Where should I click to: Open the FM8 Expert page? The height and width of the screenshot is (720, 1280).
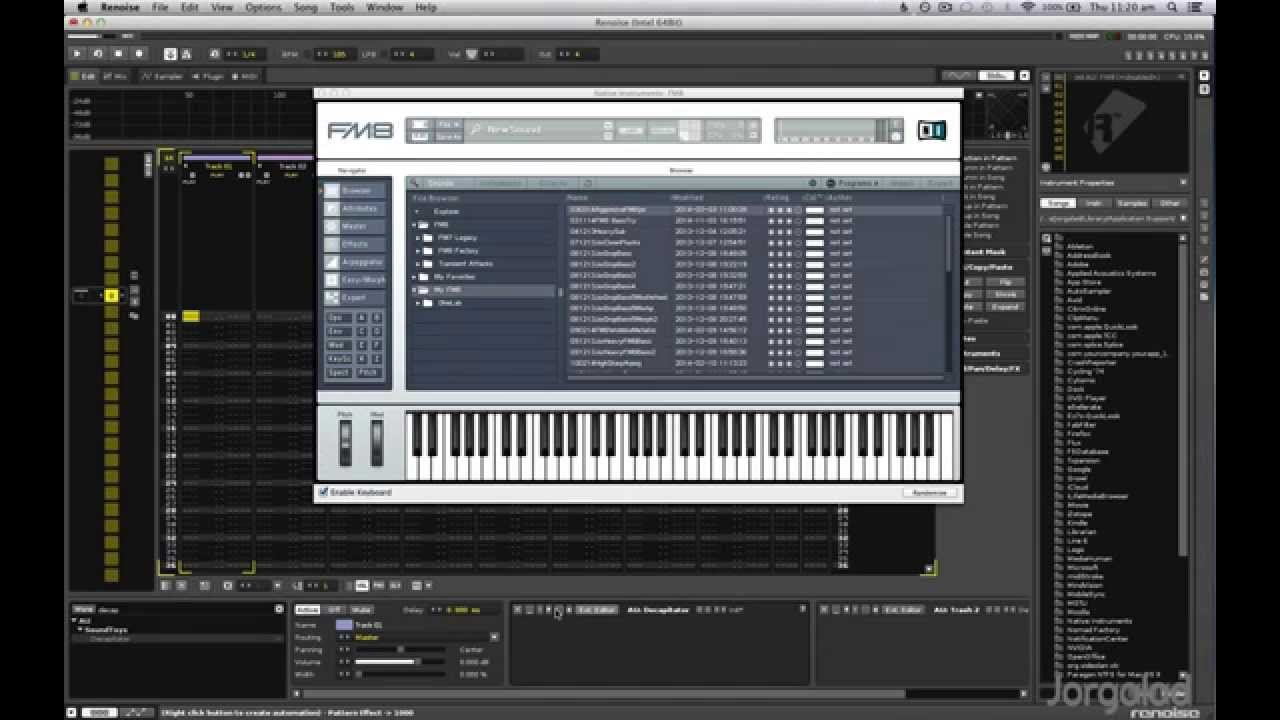tap(355, 298)
